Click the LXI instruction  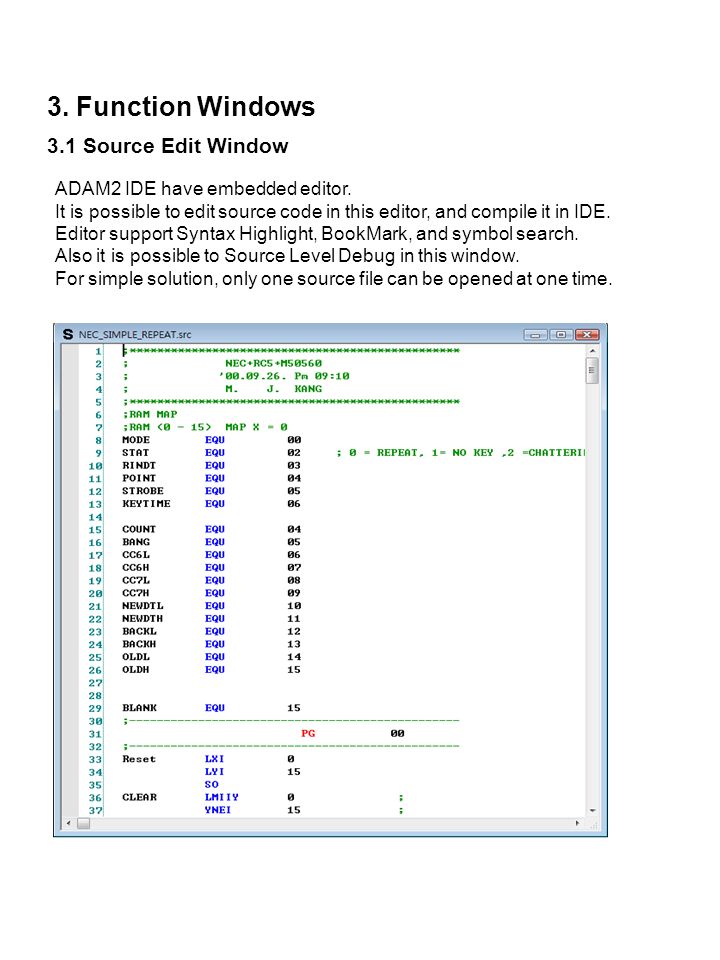215,759
